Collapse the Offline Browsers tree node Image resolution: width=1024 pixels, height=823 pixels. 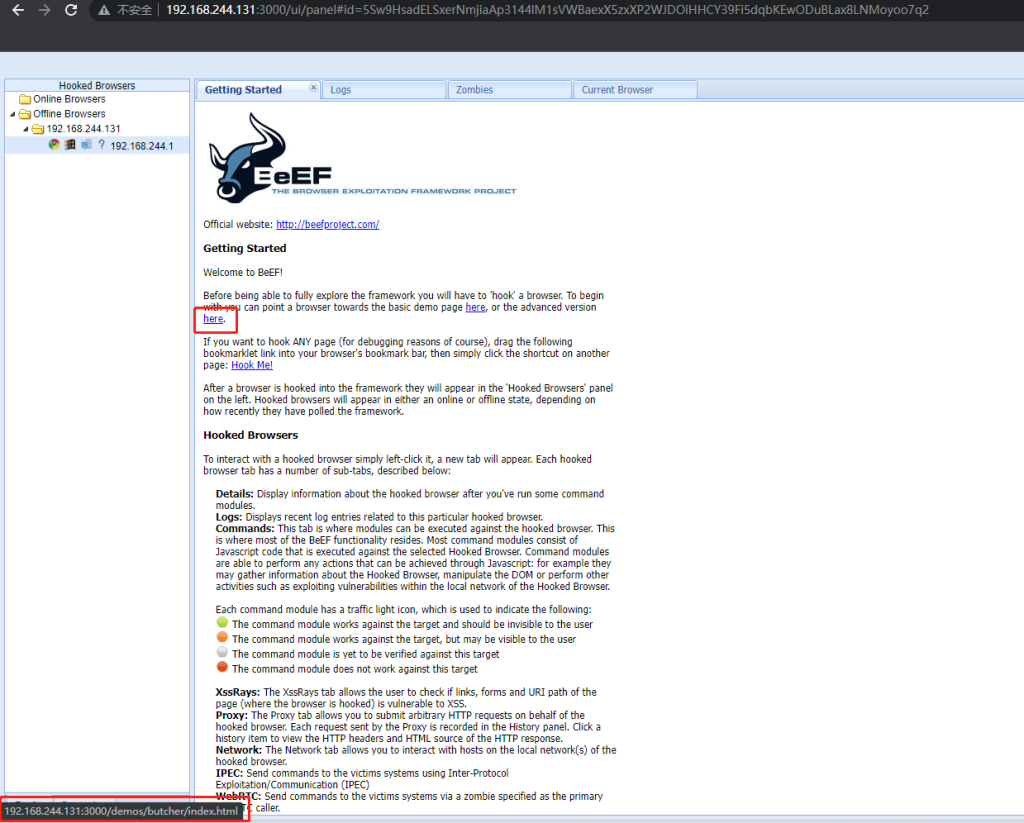coord(12,114)
